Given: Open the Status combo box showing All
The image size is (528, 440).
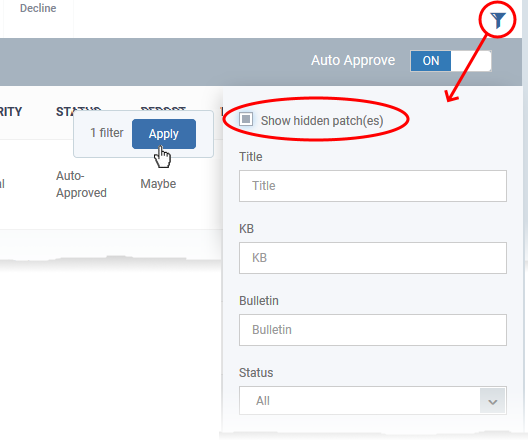Looking at the screenshot, I should coord(372,401).
